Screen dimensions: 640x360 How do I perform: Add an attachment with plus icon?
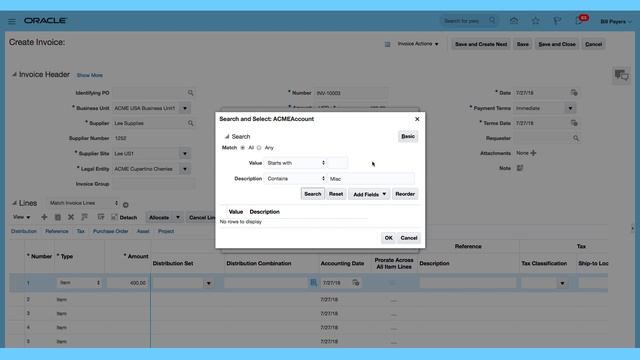(x=533, y=153)
